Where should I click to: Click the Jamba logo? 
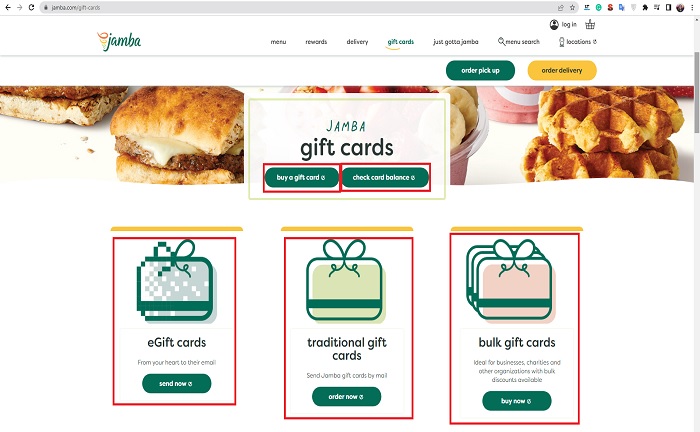point(119,41)
